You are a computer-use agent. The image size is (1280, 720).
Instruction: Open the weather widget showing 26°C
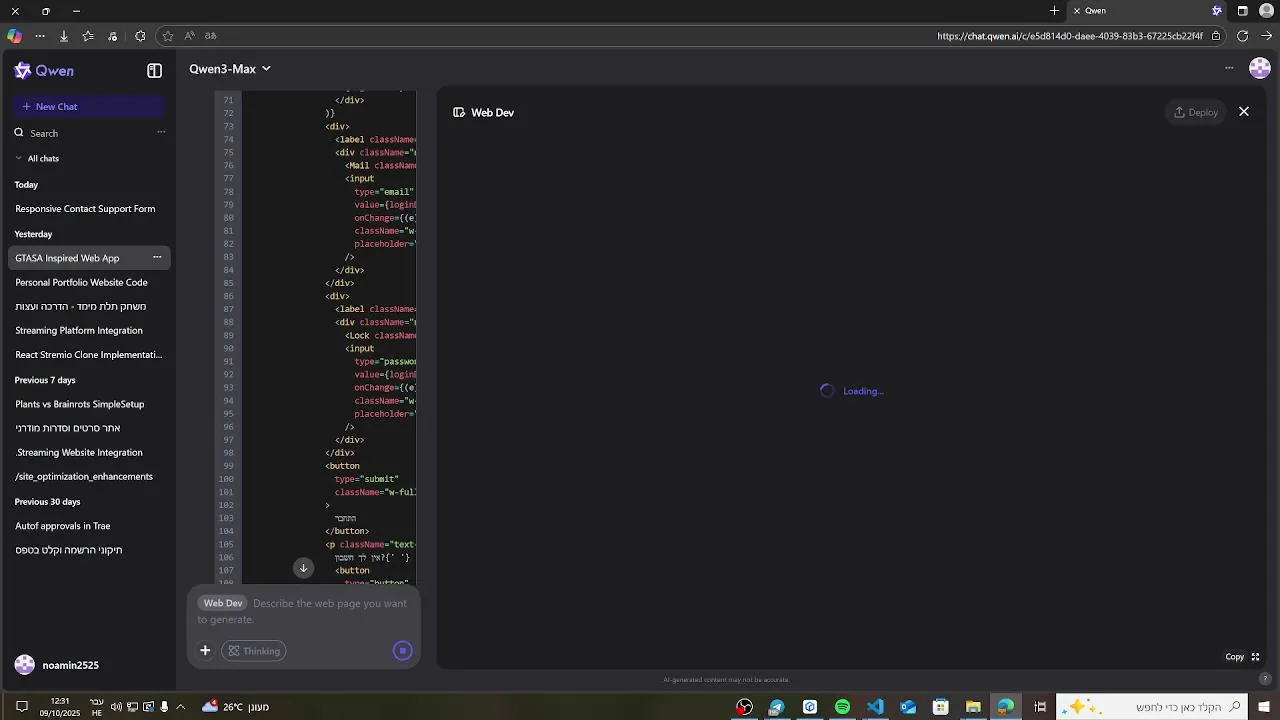click(236, 707)
